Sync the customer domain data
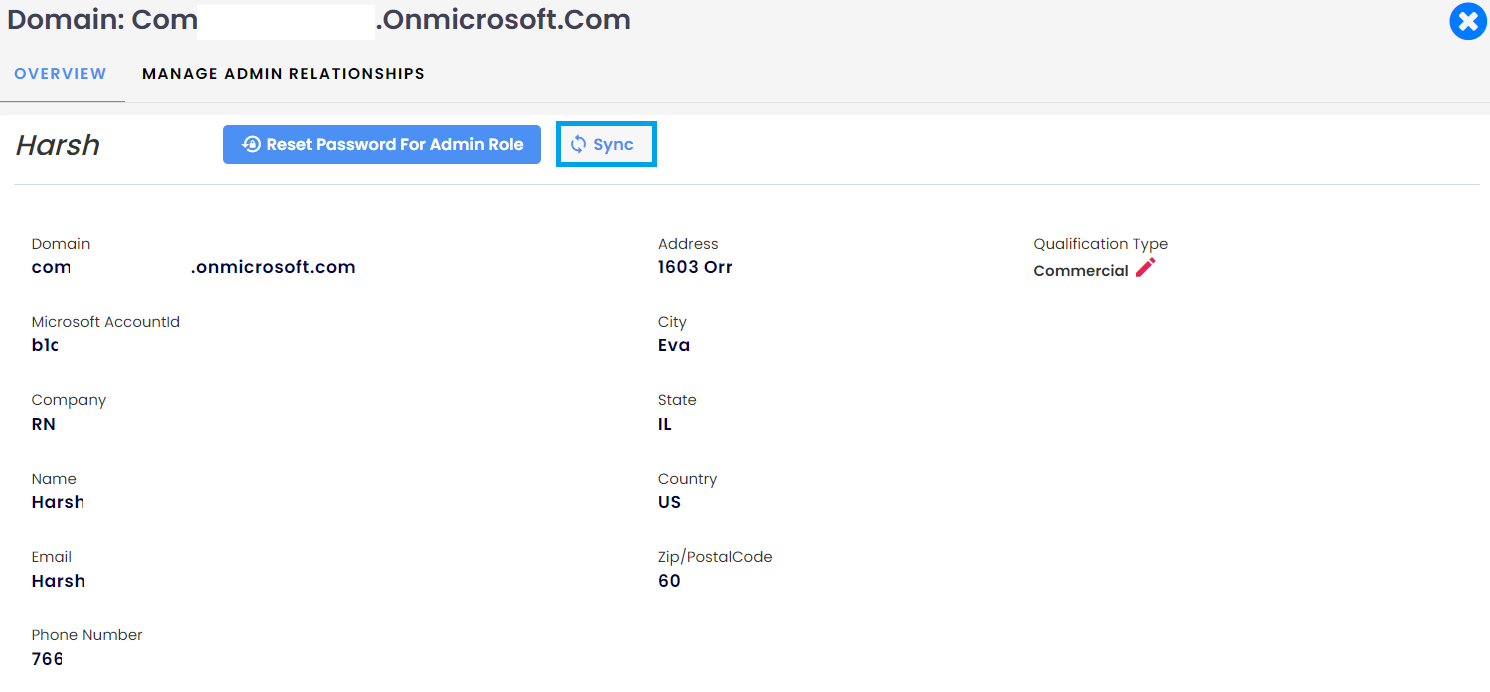 [606, 144]
